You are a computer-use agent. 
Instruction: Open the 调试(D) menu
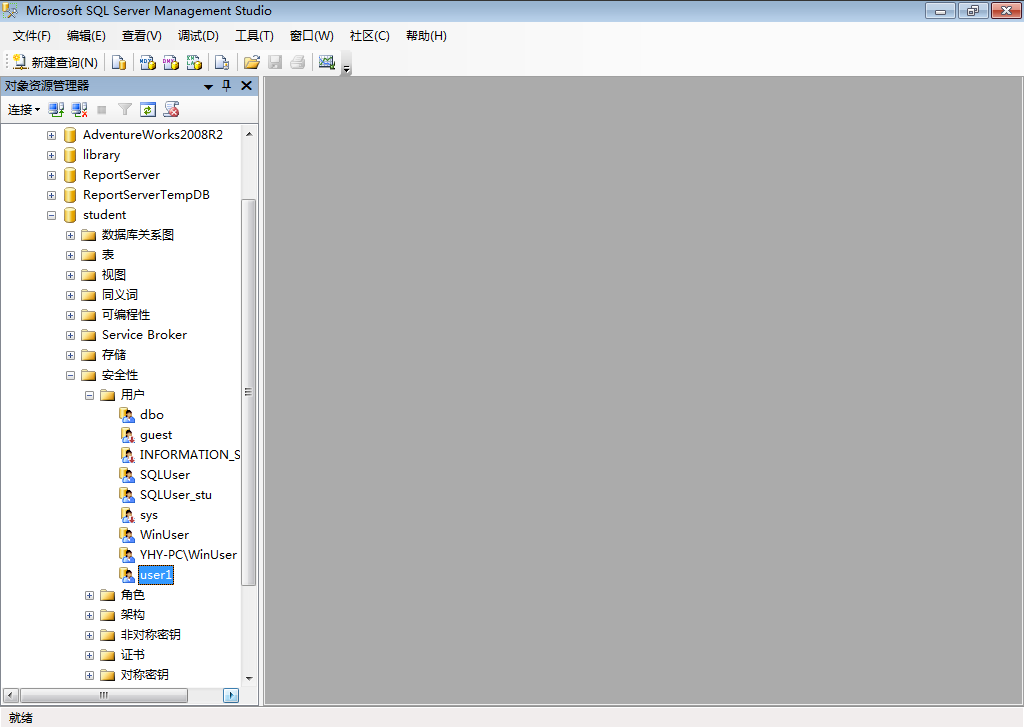point(199,36)
